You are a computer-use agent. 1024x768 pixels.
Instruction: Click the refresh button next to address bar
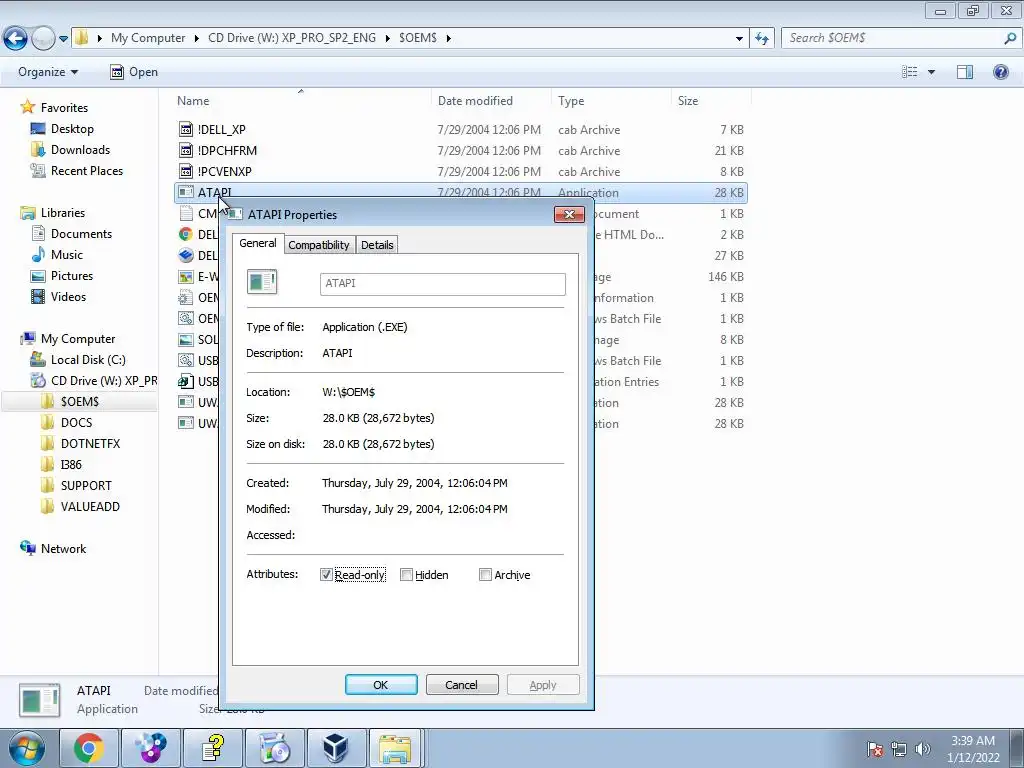click(x=761, y=39)
